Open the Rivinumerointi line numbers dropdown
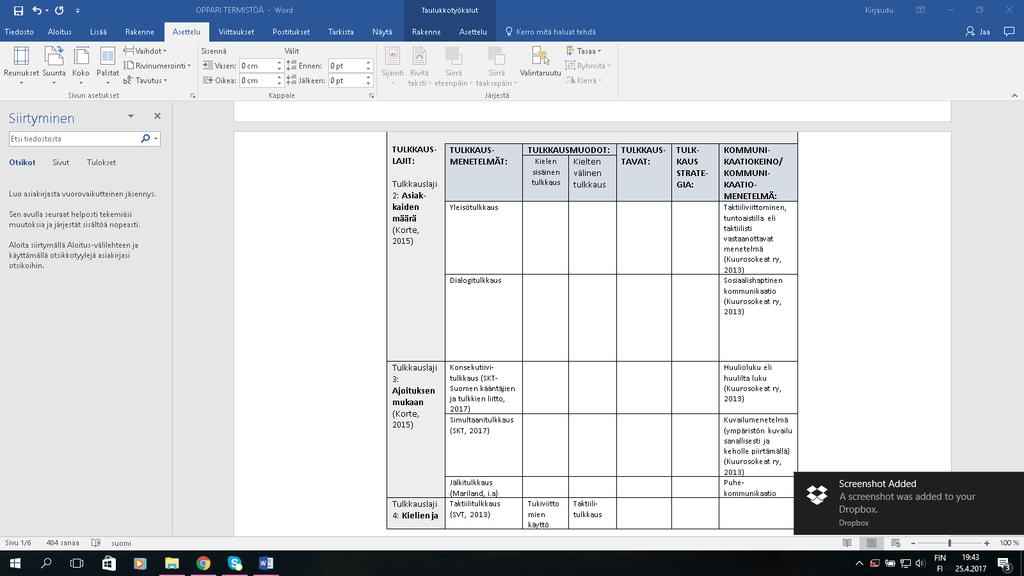1024x576 pixels. click(157, 65)
